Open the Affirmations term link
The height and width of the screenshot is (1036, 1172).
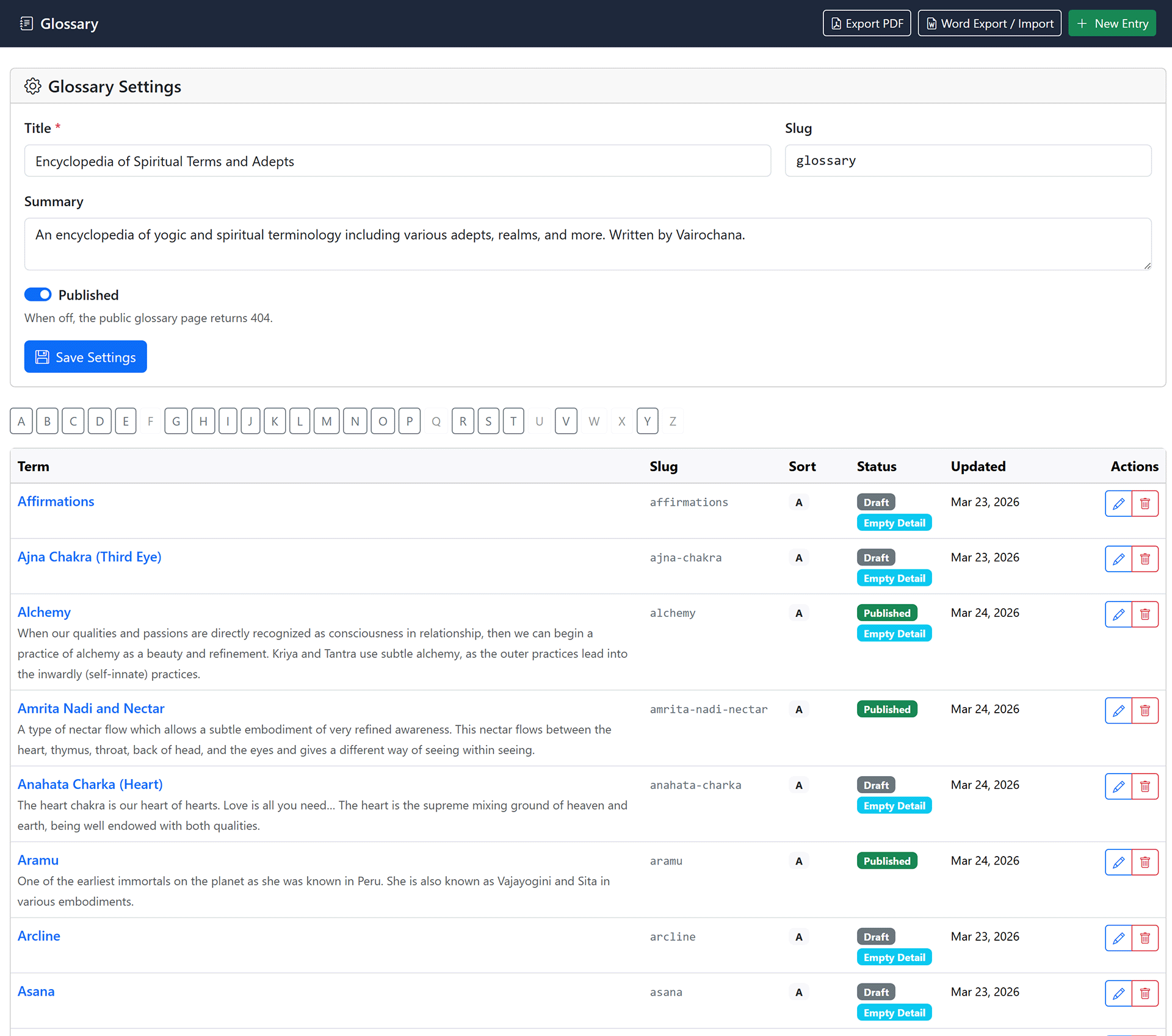click(x=56, y=502)
